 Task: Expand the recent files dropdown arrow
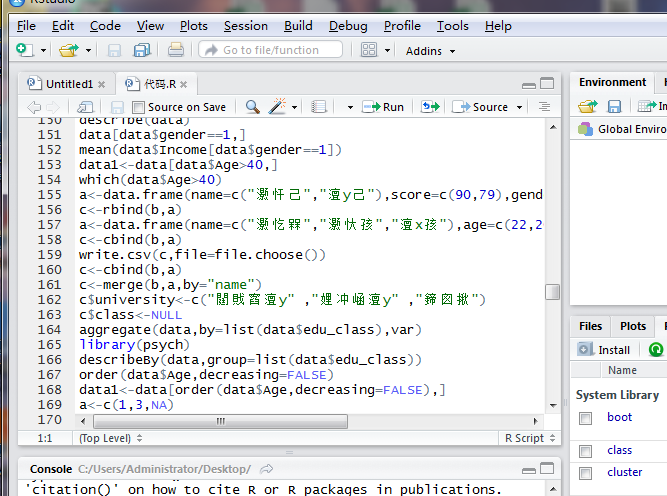(x=88, y=51)
